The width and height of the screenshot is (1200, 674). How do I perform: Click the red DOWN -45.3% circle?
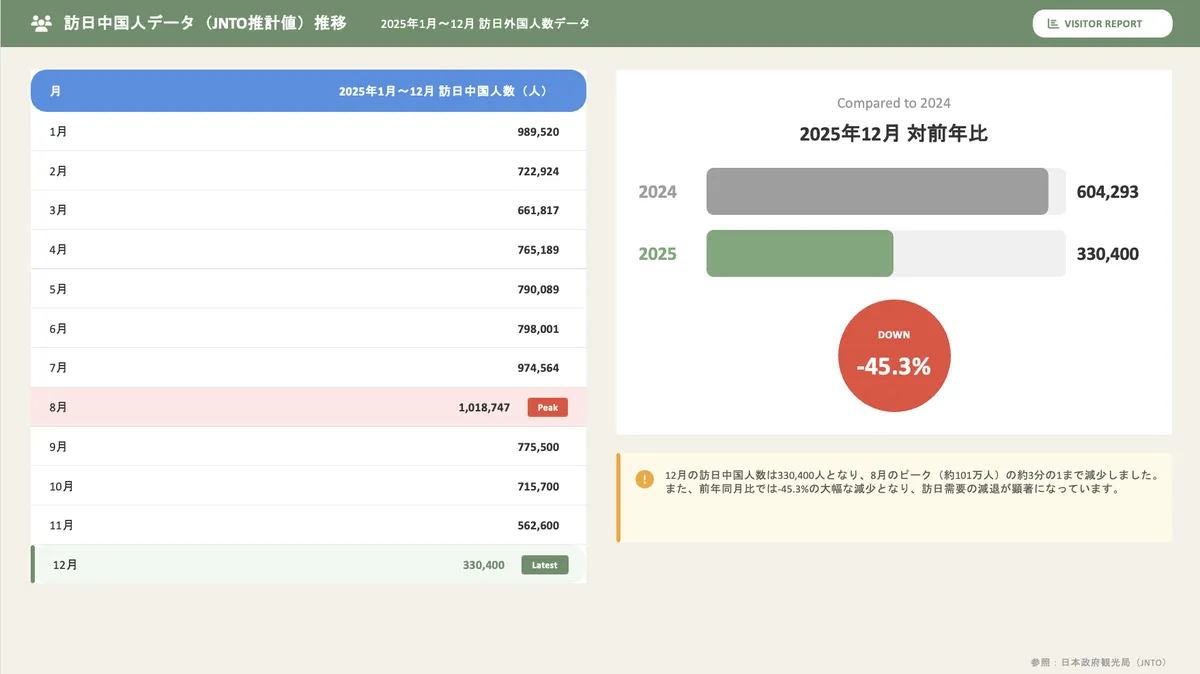click(893, 356)
